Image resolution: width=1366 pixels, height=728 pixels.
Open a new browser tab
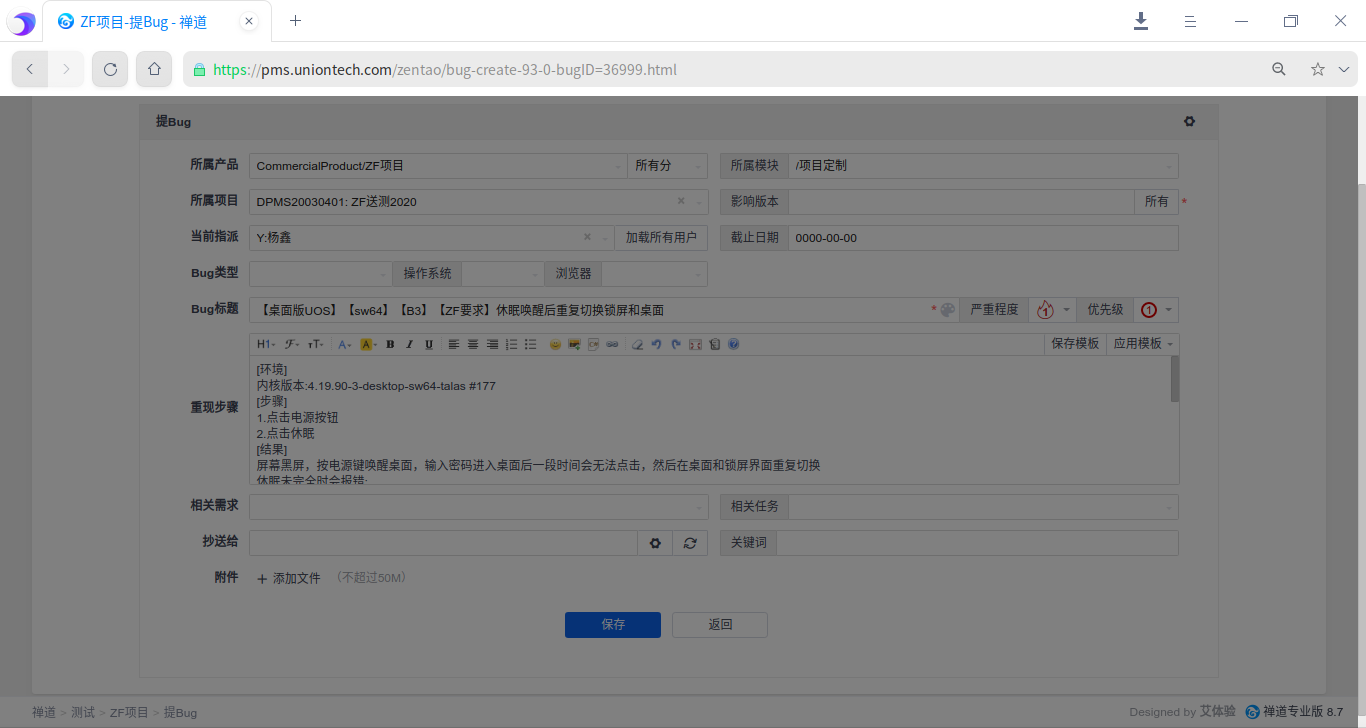point(295,21)
